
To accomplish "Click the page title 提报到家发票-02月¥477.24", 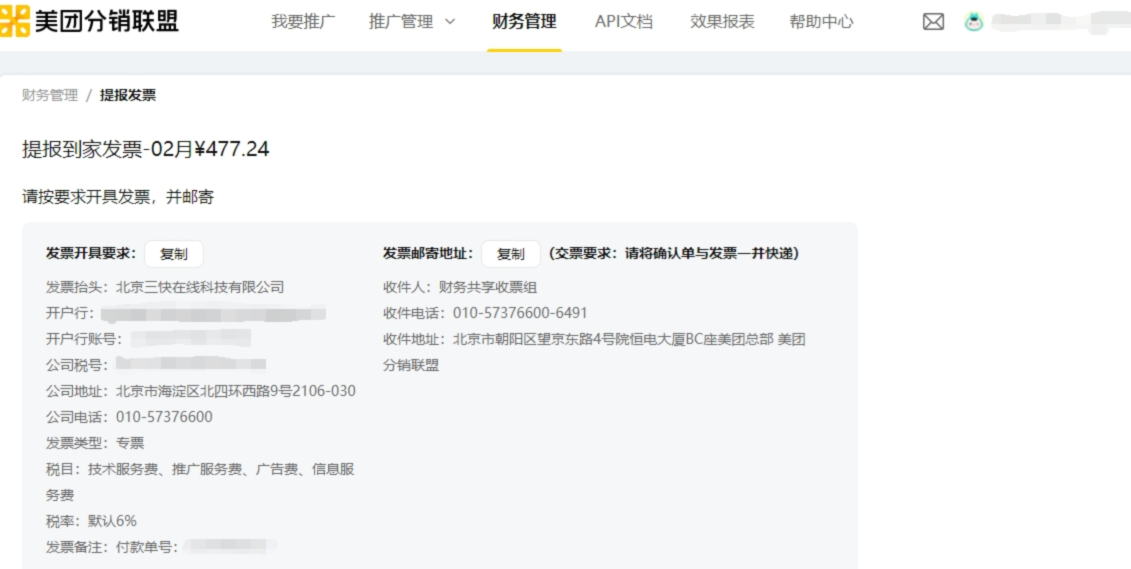I will (x=146, y=149).
